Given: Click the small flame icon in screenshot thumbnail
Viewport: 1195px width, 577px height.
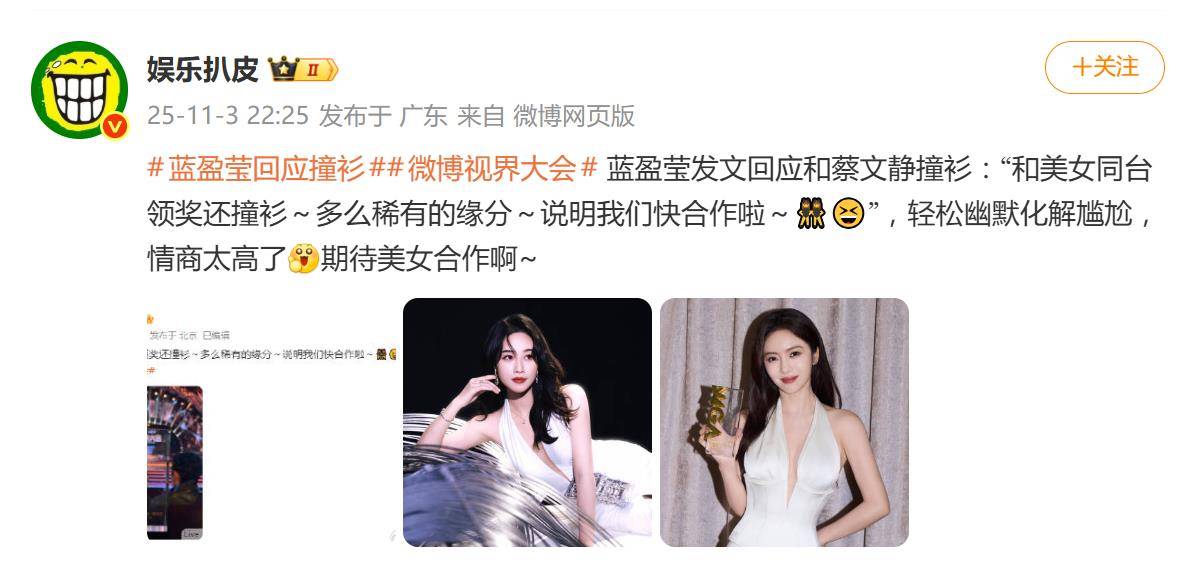Looking at the screenshot, I should click(x=150, y=319).
